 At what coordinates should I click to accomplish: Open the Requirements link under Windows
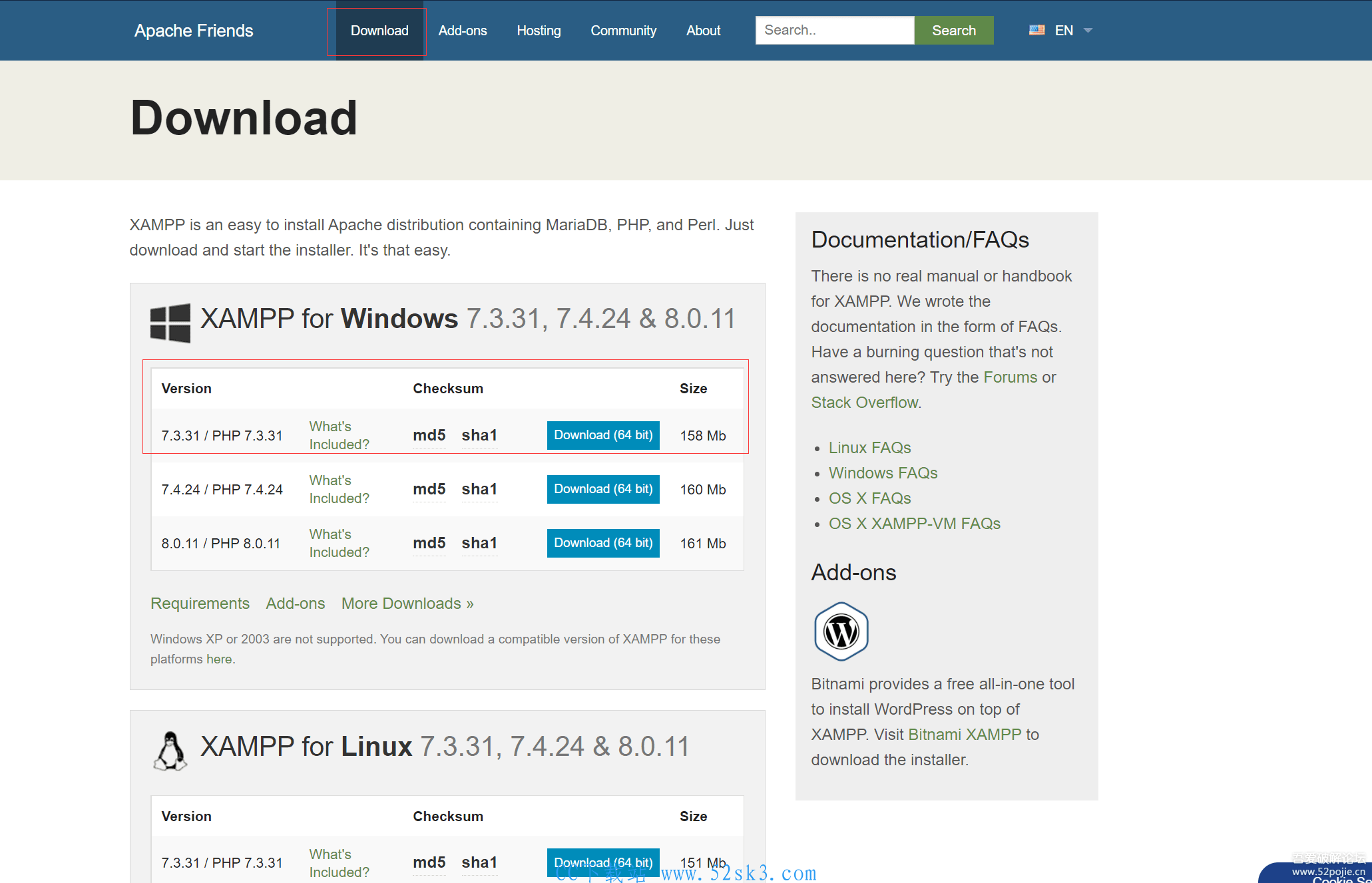200,604
